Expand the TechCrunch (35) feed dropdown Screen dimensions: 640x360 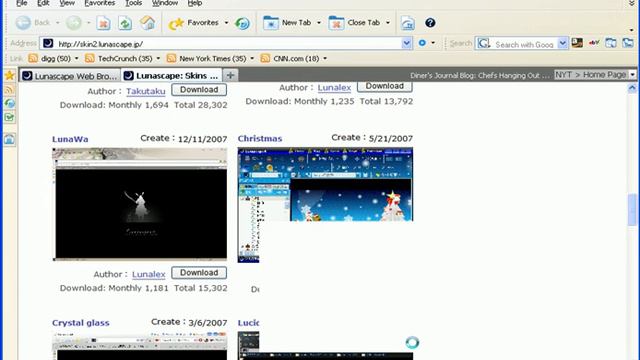(x=158, y=59)
